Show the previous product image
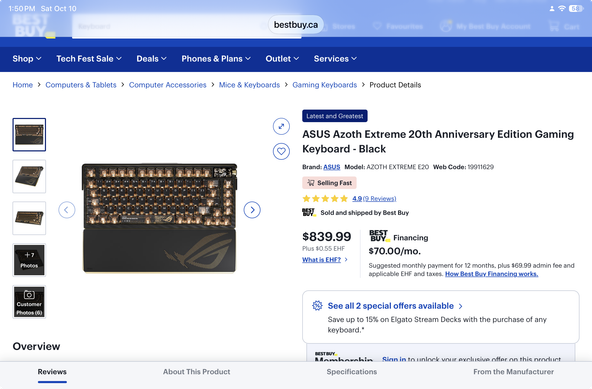 (67, 210)
